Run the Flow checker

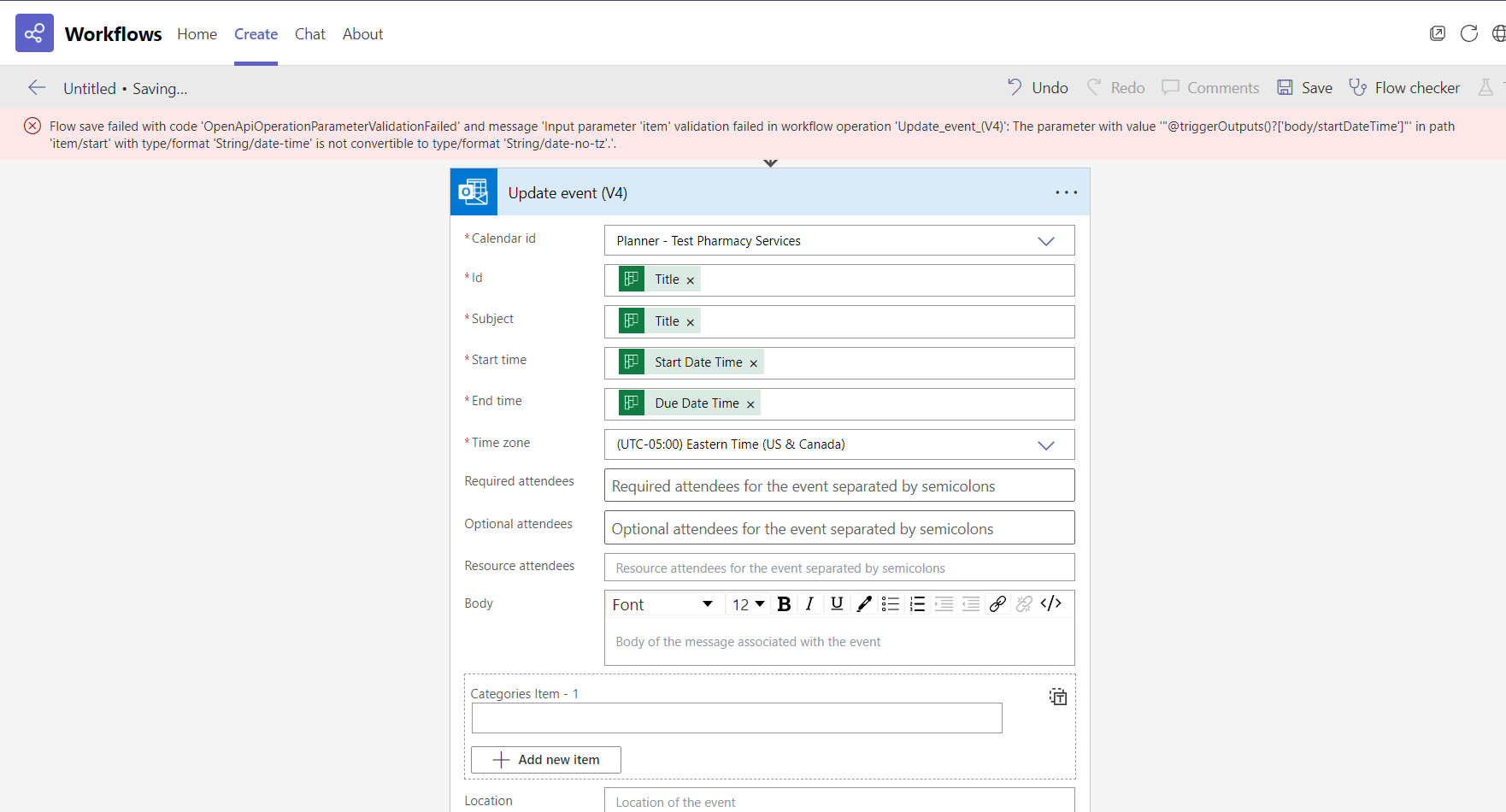click(x=1404, y=87)
